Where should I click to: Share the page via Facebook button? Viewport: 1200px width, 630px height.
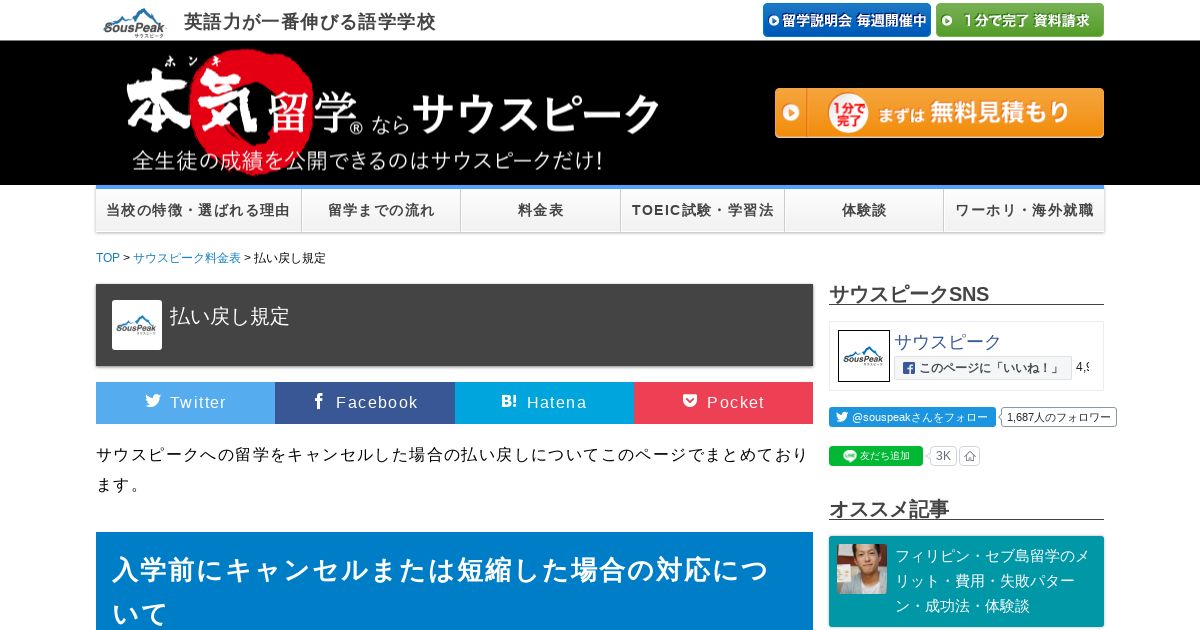point(365,403)
